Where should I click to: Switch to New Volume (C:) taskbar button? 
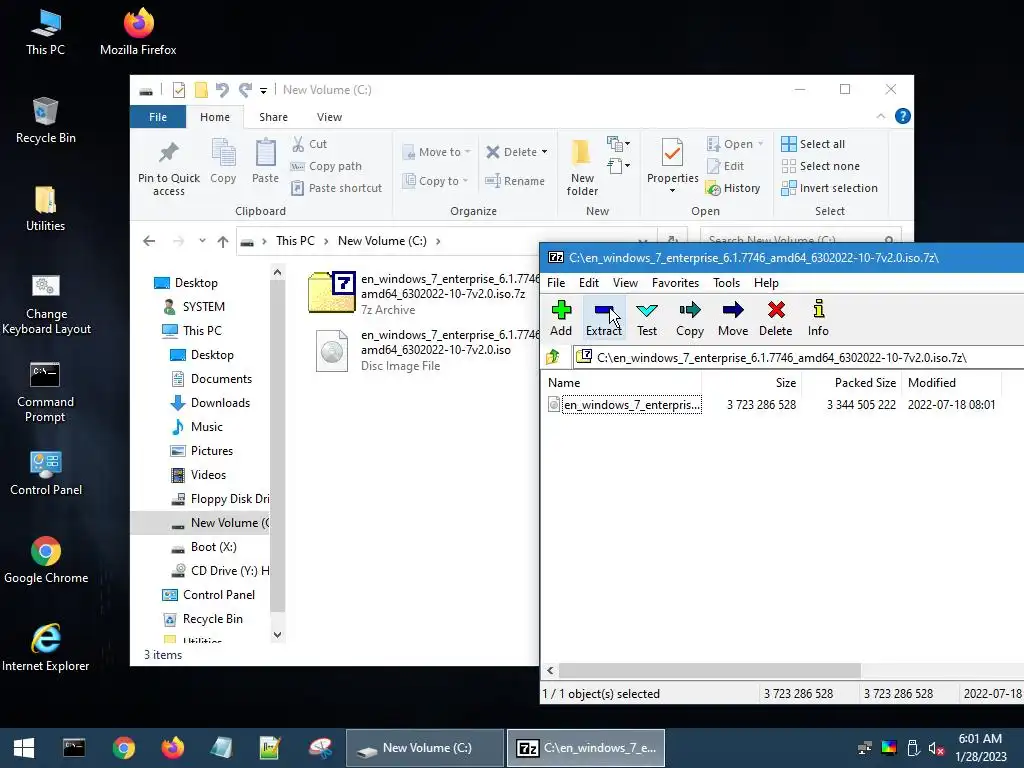point(424,748)
